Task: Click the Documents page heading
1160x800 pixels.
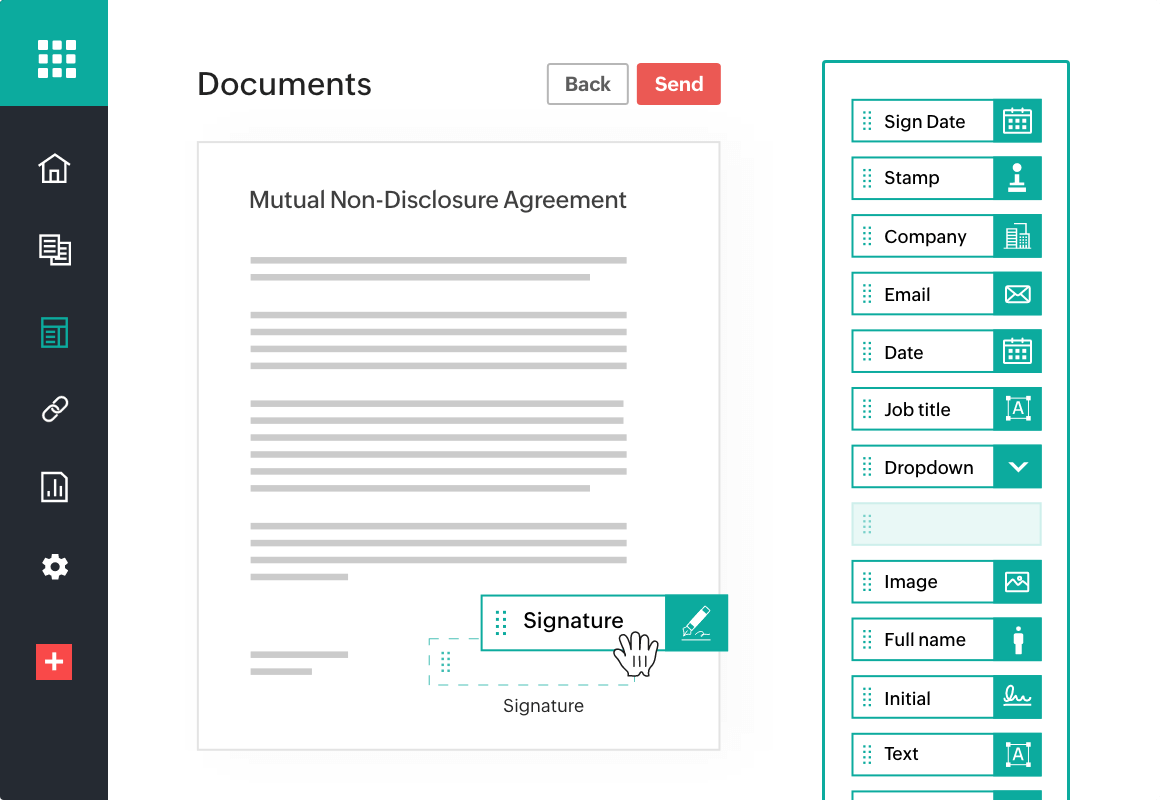Action: point(284,84)
